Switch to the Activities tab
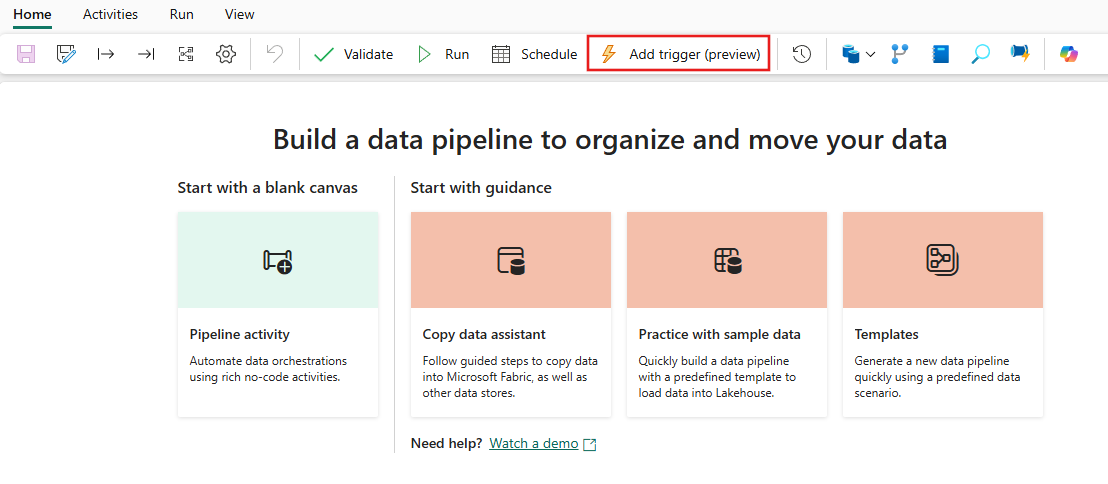 click(110, 14)
